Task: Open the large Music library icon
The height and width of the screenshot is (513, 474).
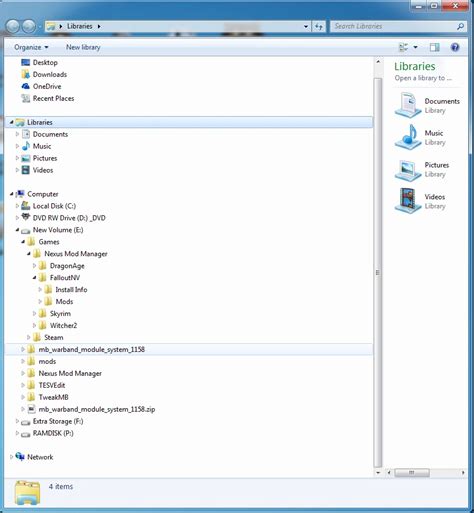Action: (408, 137)
